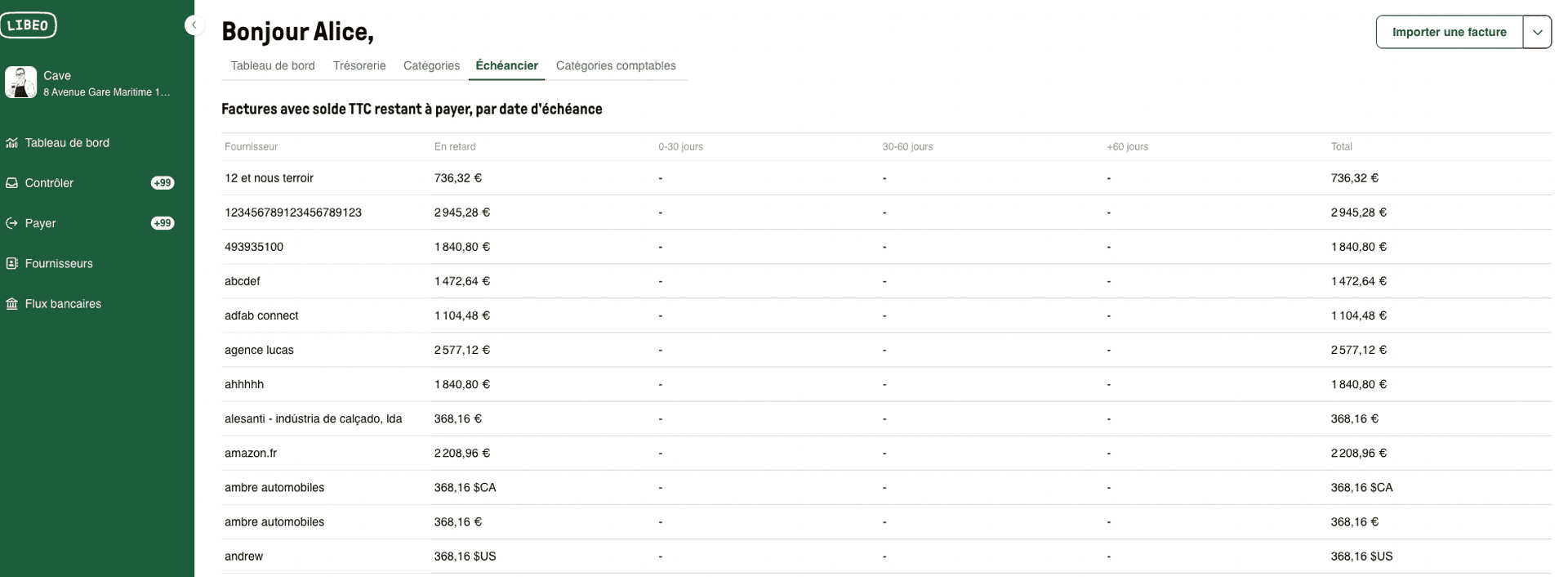
Task: Open Contrôler section in sidebar
Action: tap(49, 183)
